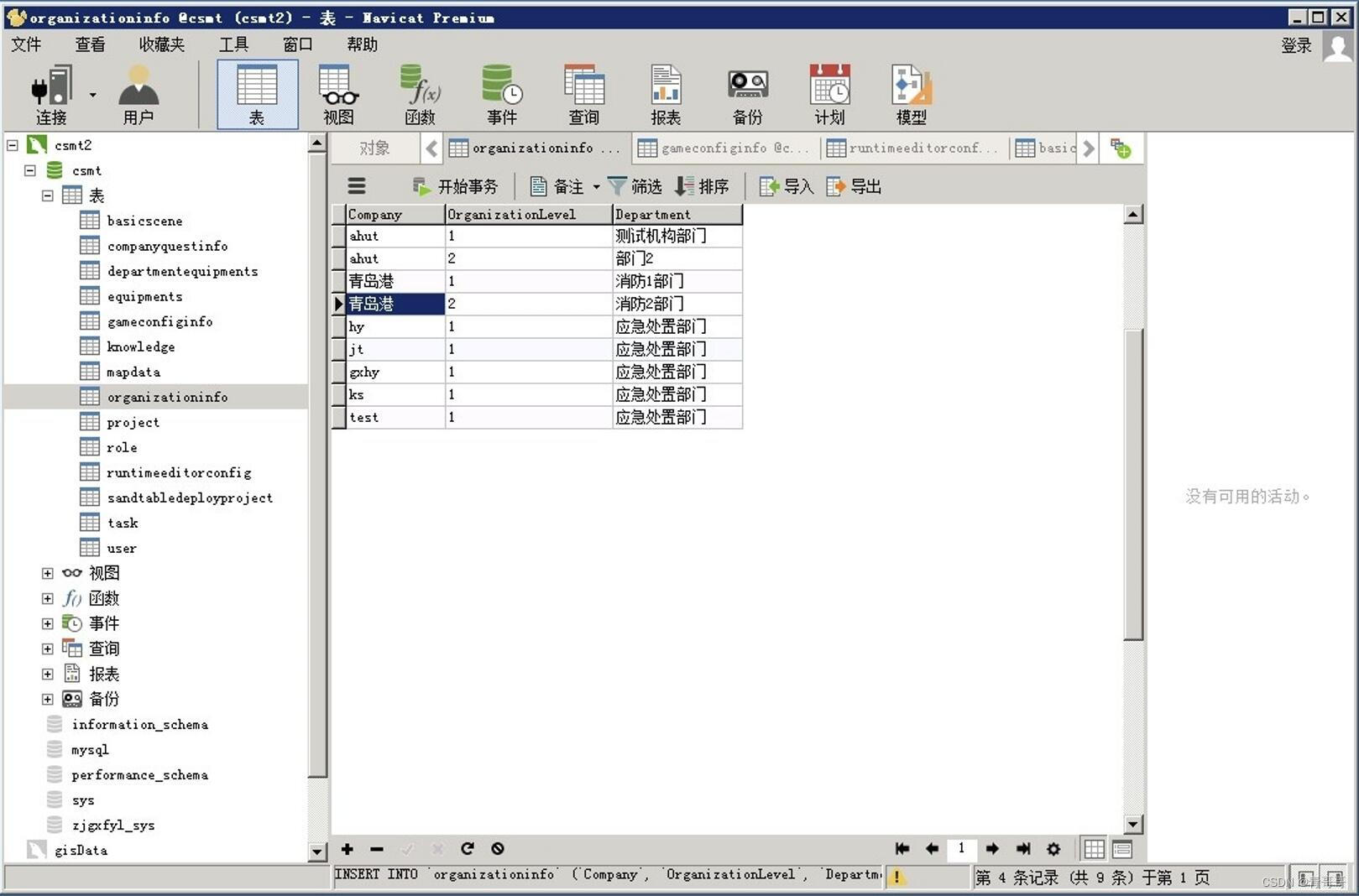Click the 测试机构部门 cell
The image size is (1359, 896).
coord(677,236)
